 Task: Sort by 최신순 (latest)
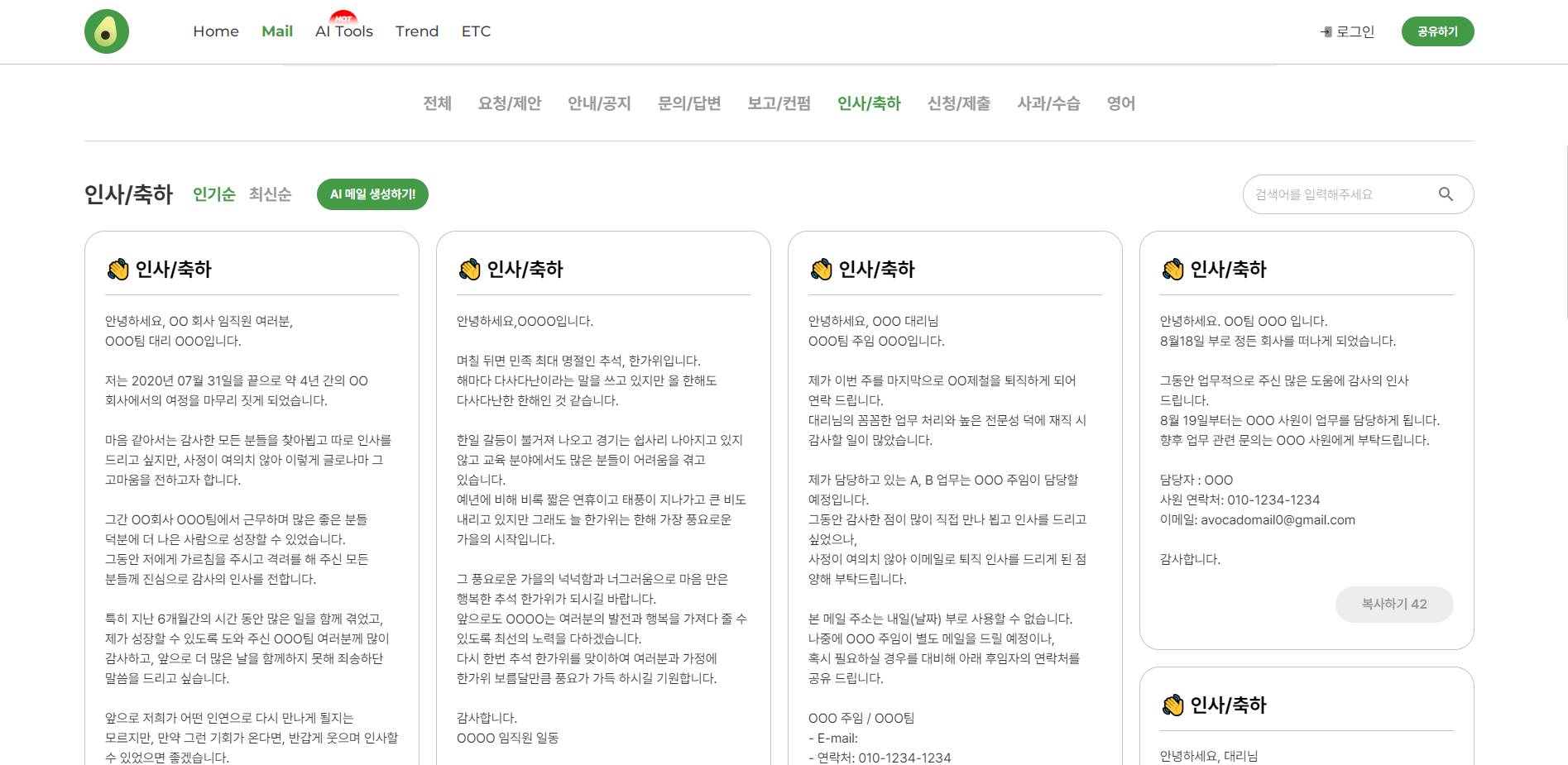[270, 194]
